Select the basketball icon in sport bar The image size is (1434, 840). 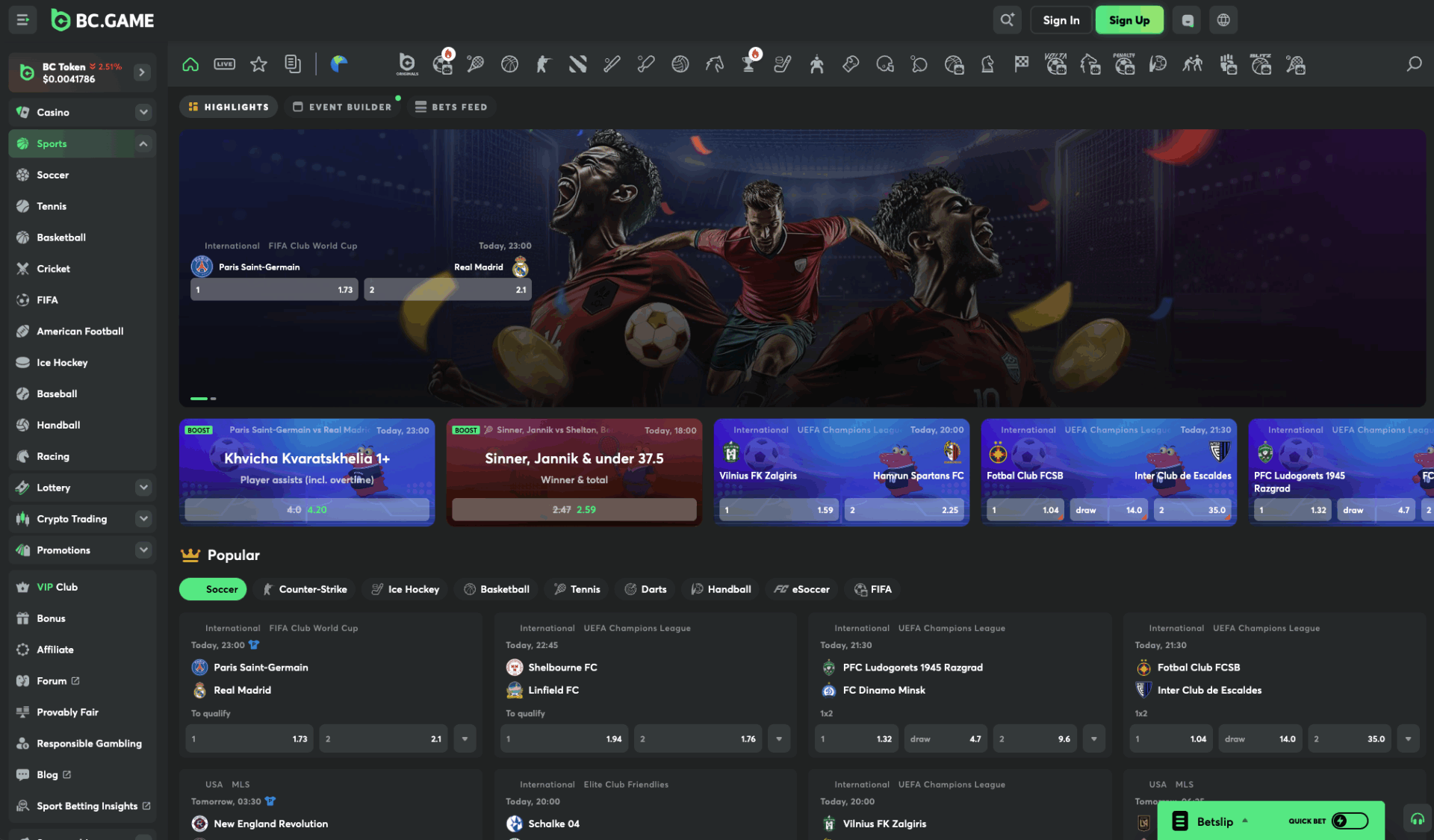coord(509,64)
